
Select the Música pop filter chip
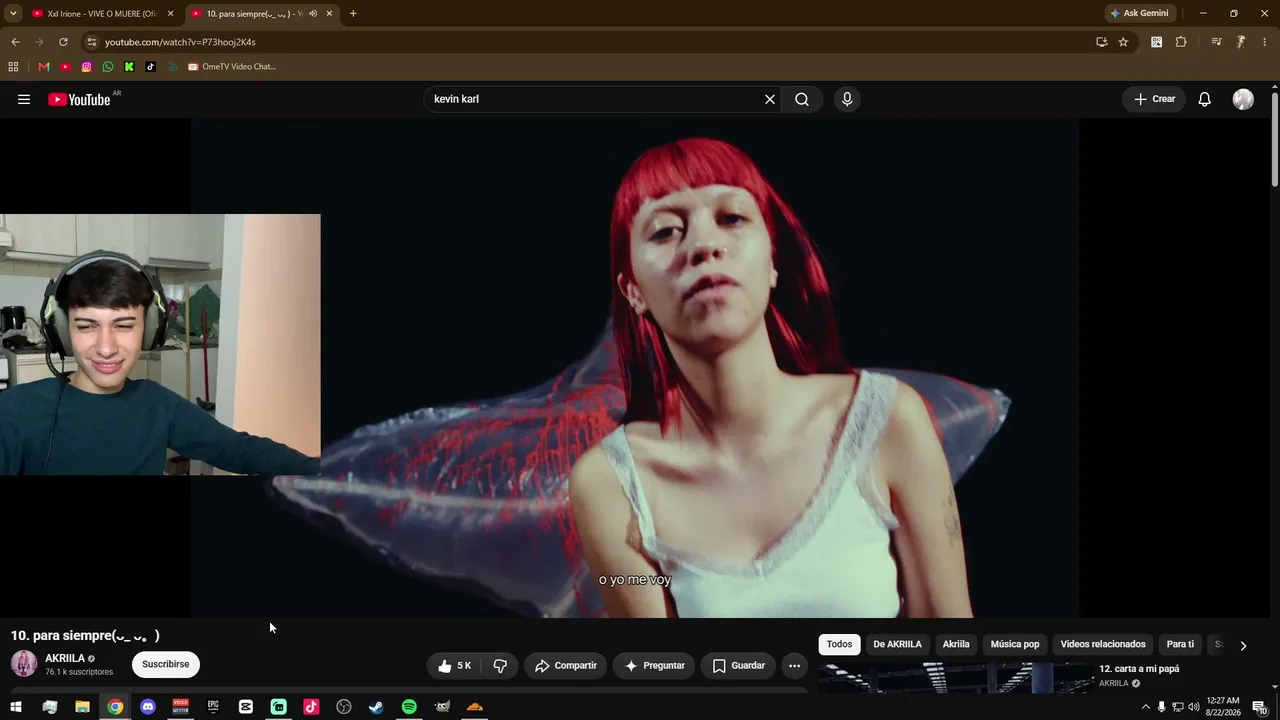click(x=1015, y=644)
